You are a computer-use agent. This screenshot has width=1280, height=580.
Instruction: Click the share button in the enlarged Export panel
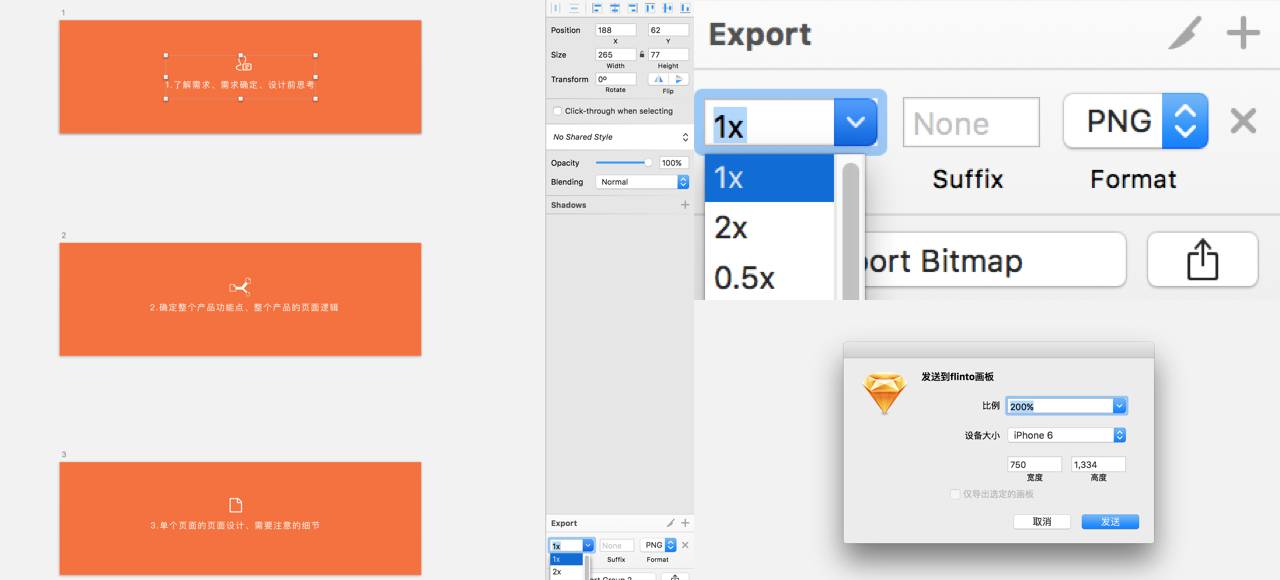pos(1202,260)
